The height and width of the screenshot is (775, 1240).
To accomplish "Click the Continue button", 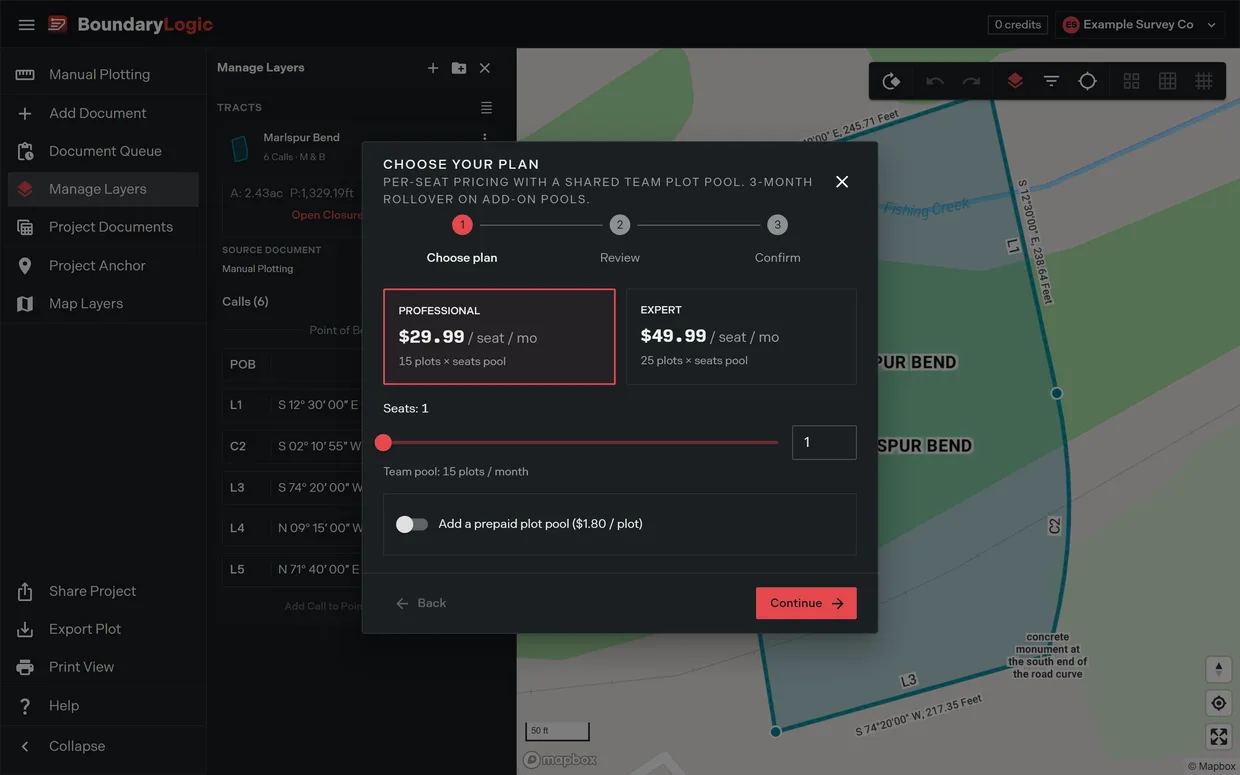I will click(x=806, y=603).
